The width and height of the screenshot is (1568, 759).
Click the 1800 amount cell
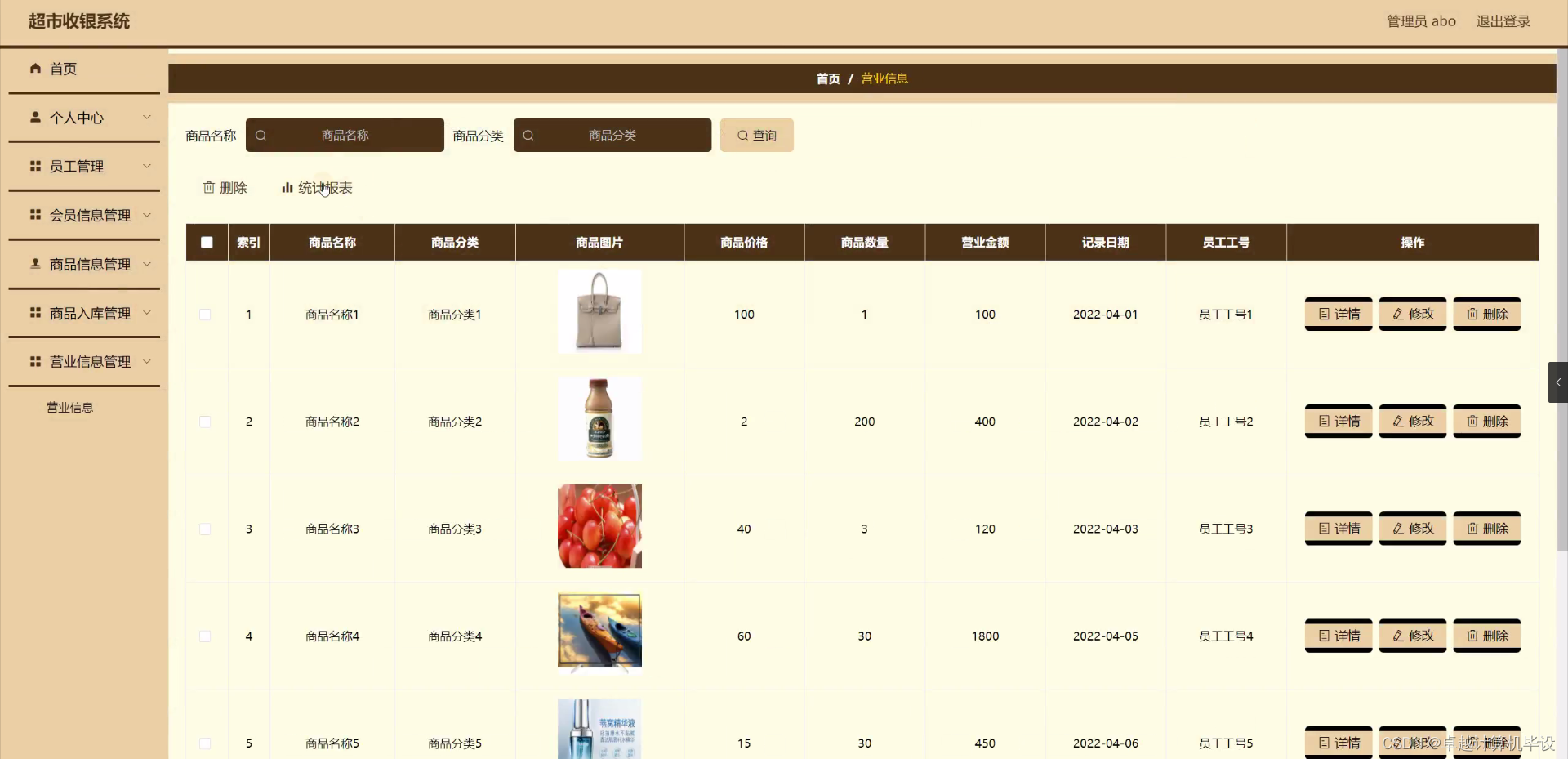985,636
